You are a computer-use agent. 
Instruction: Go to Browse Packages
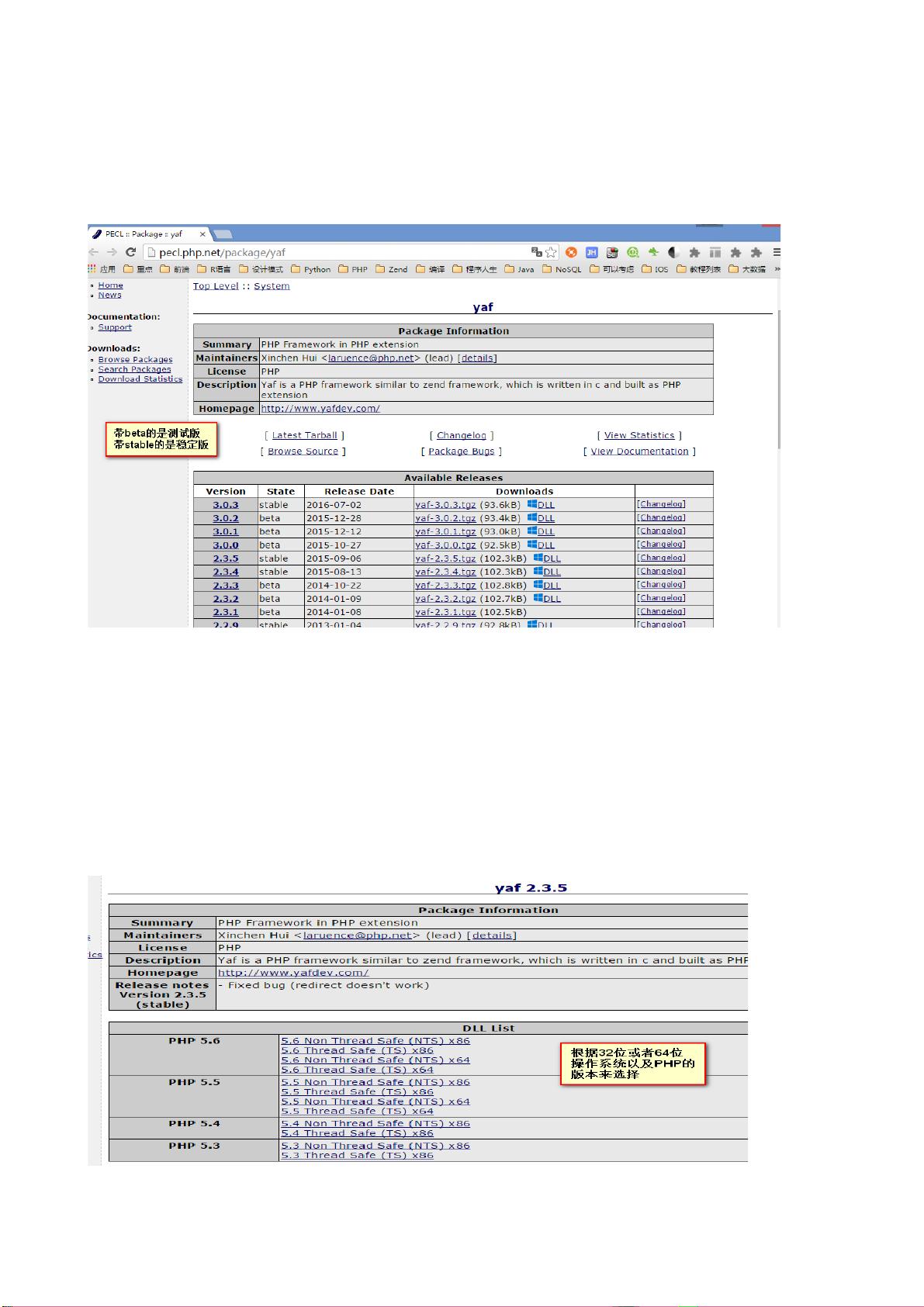coord(135,359)
